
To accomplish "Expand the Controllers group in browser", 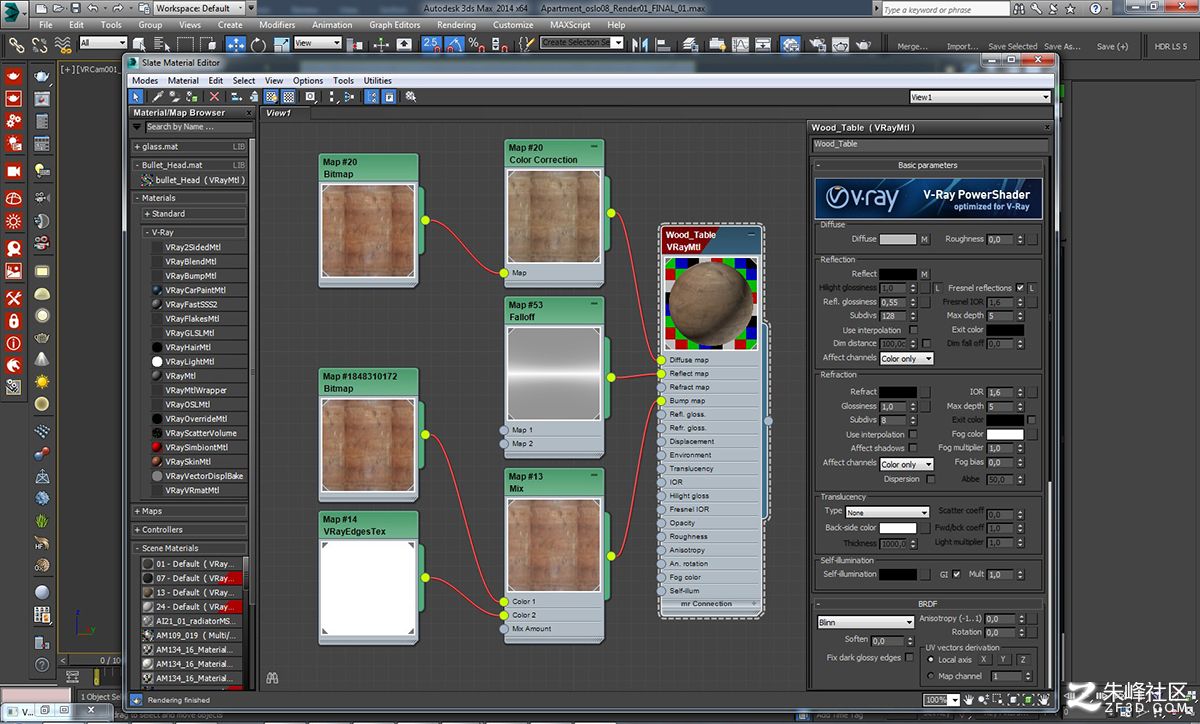I will pyautogui.click(x=190, y=530).
